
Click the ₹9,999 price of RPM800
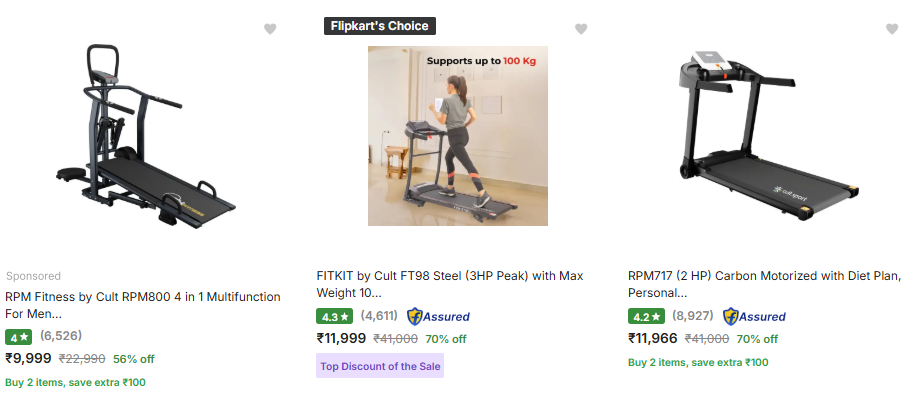(28, 359)
